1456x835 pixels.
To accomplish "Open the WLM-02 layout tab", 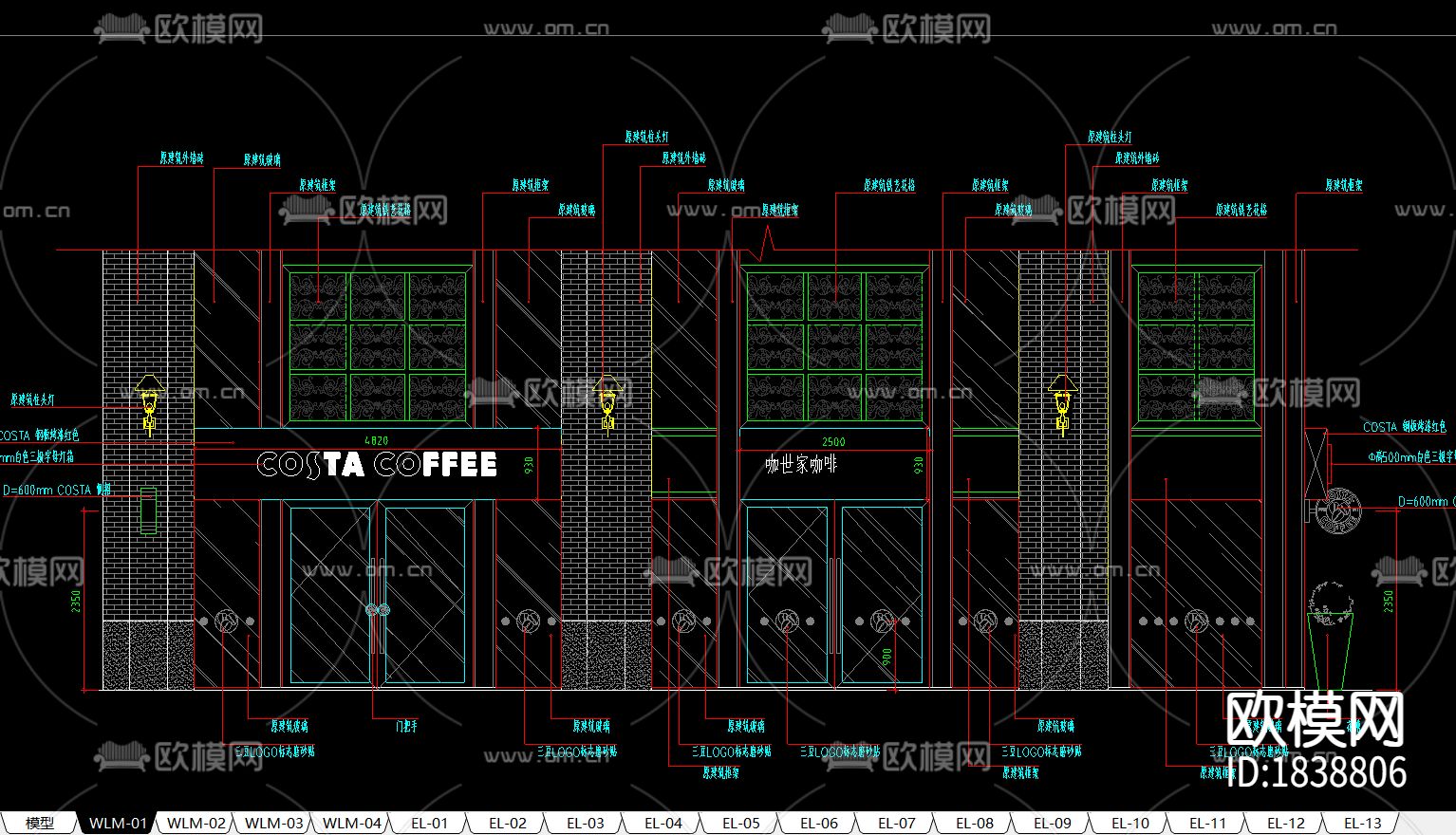I will [x=196, y=823].
